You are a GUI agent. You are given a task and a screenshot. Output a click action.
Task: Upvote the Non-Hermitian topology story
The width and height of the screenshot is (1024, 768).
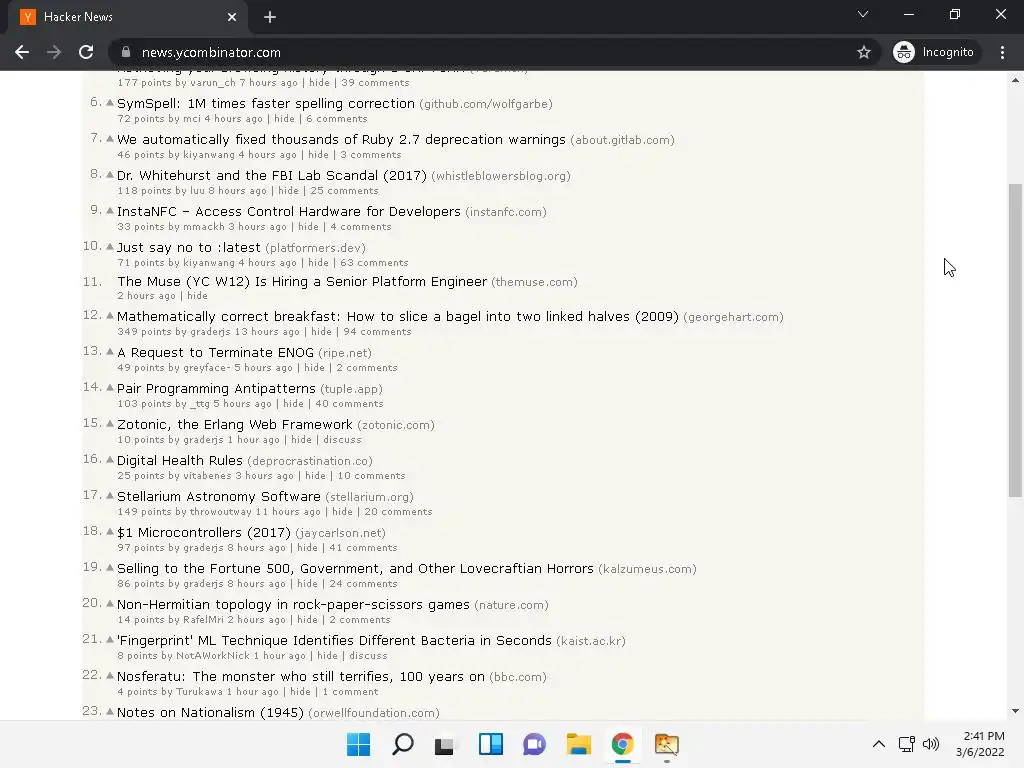tap(110, 603)
